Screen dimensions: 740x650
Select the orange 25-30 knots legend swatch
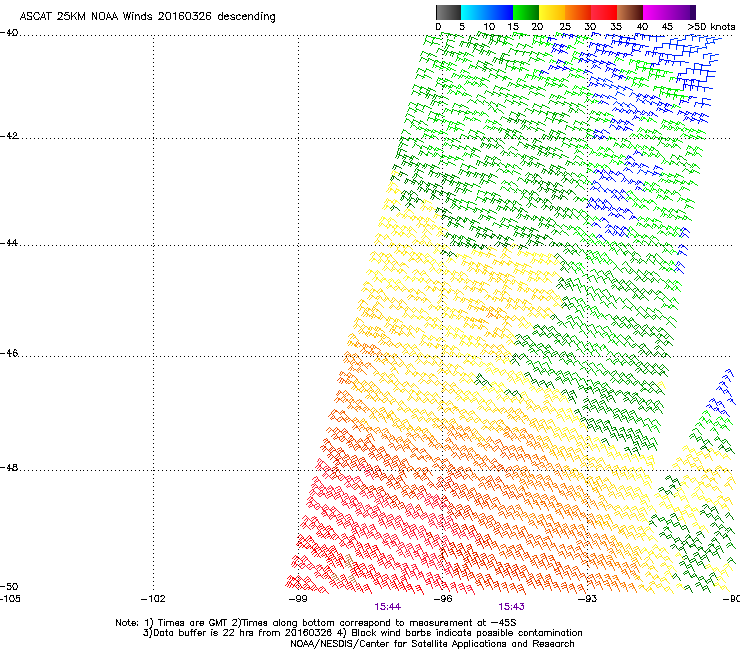click(578, 12)
